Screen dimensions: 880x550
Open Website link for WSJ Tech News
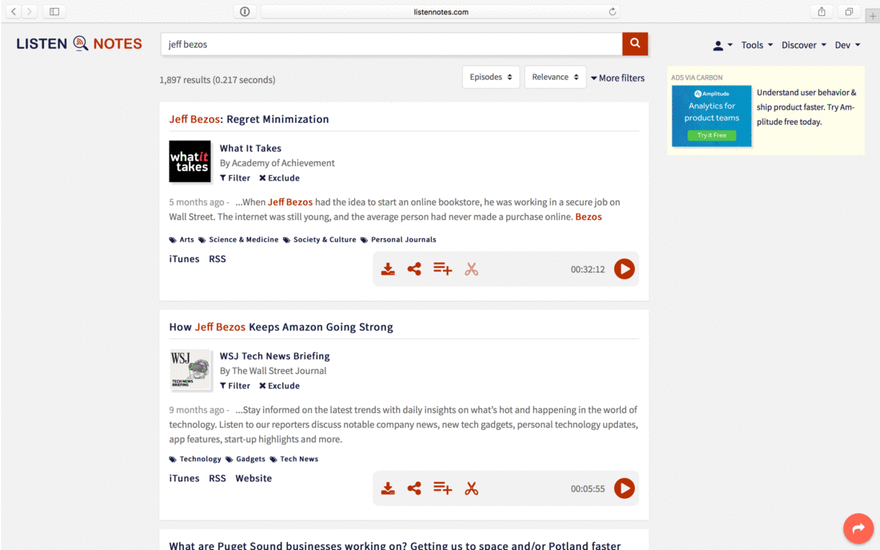[254, 478]
